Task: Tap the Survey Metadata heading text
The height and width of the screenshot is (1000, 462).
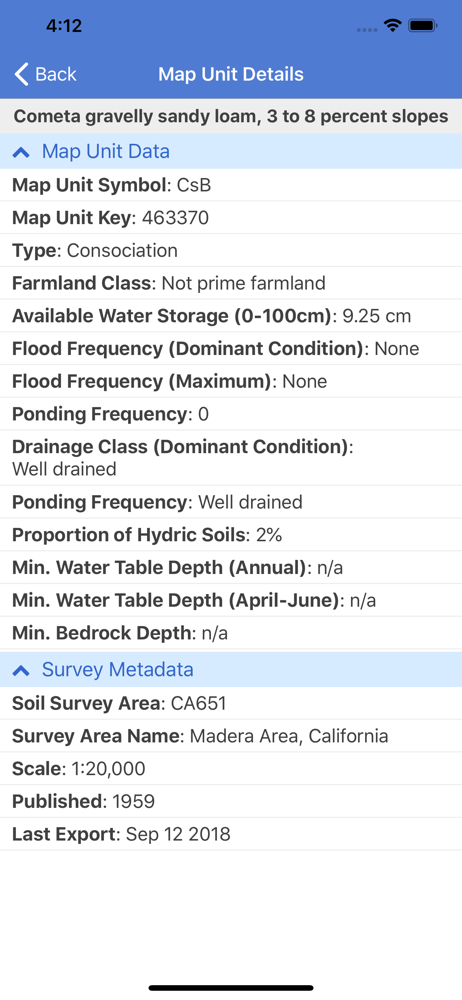Action: coord(117,669)
